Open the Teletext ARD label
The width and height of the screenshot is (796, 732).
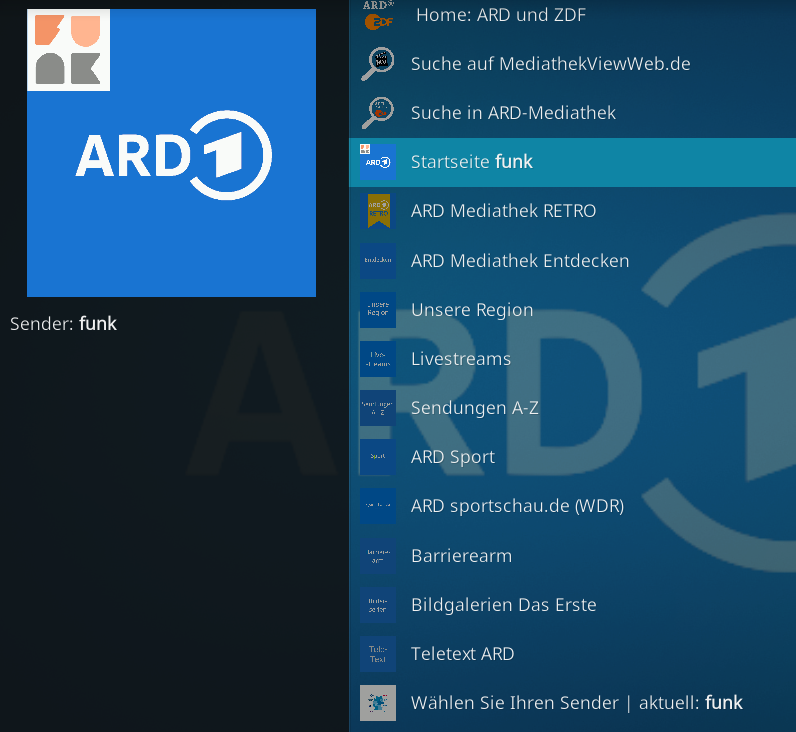pyautogui.click(x=462, y=654)
